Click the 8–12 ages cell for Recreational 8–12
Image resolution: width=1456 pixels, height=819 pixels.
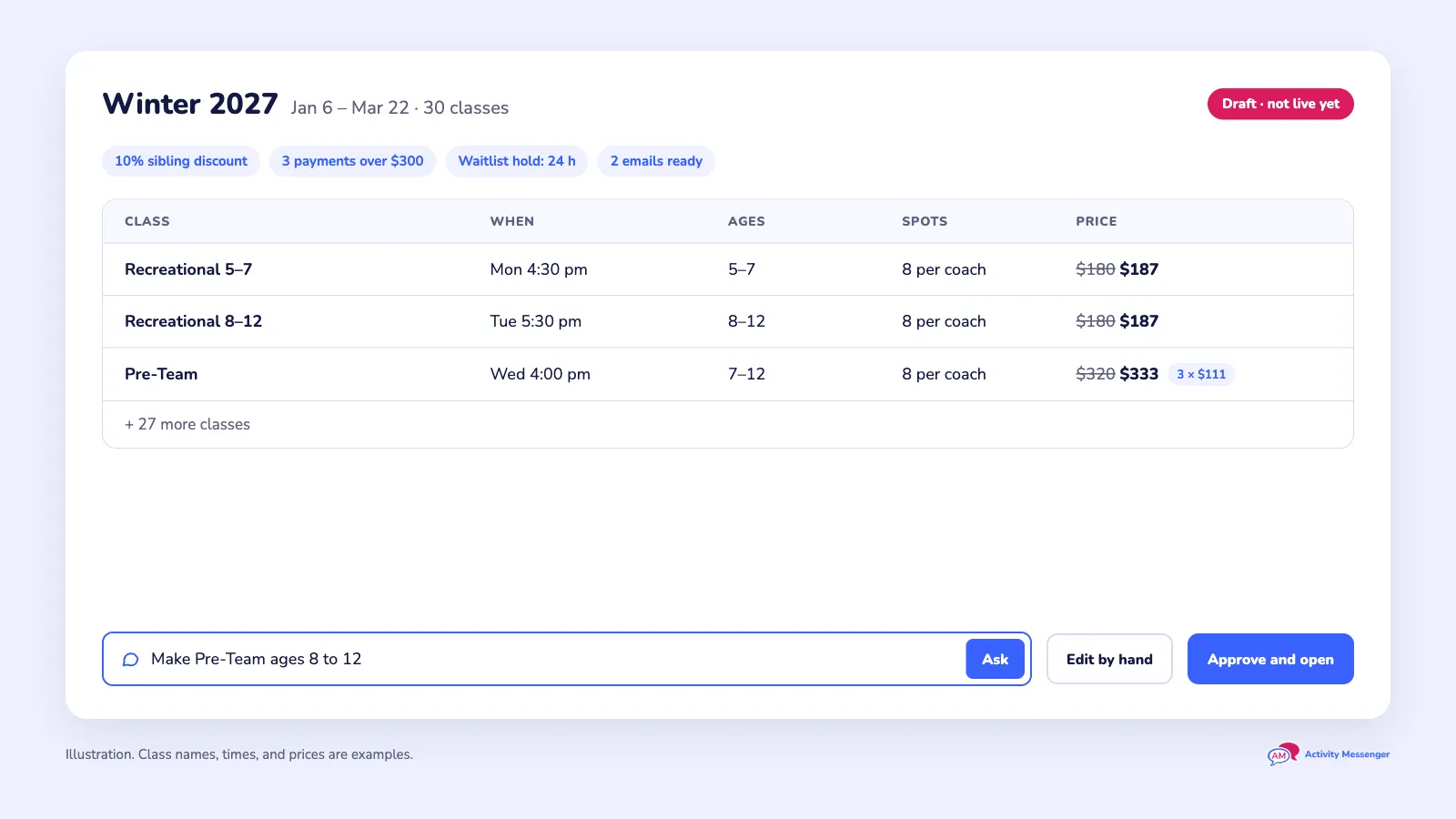746,321
